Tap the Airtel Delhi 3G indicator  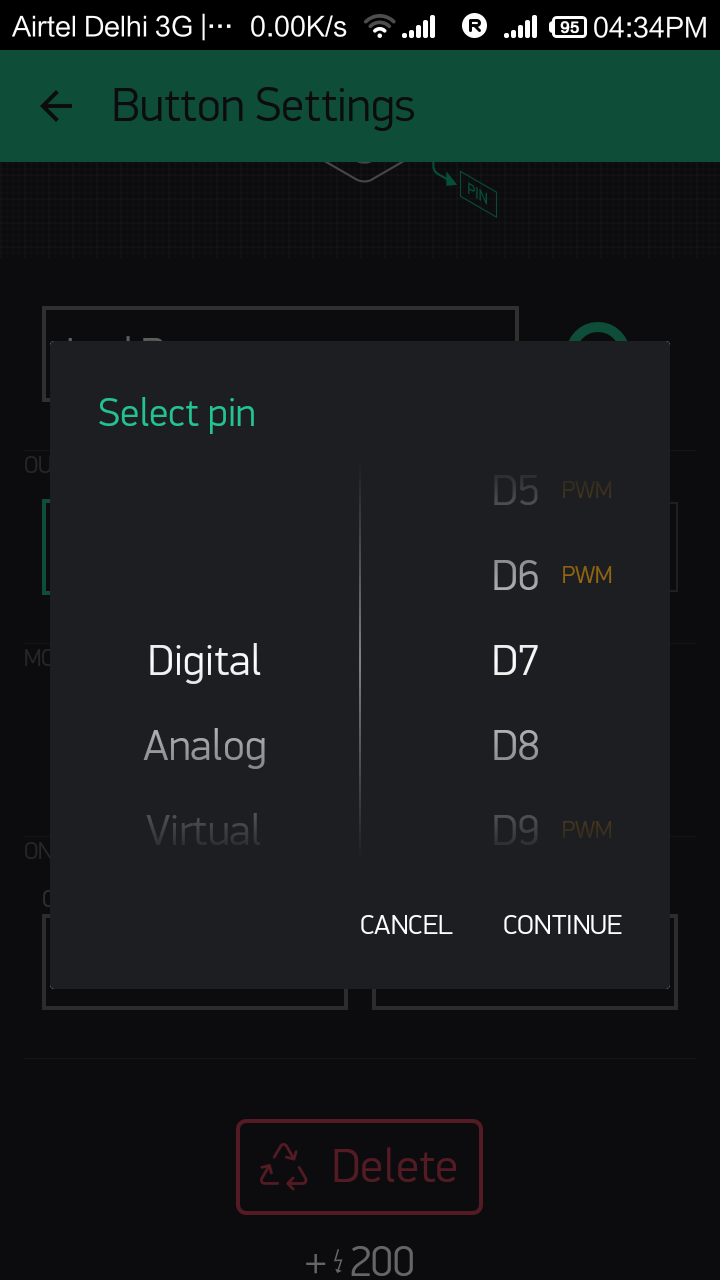(100, 25)
